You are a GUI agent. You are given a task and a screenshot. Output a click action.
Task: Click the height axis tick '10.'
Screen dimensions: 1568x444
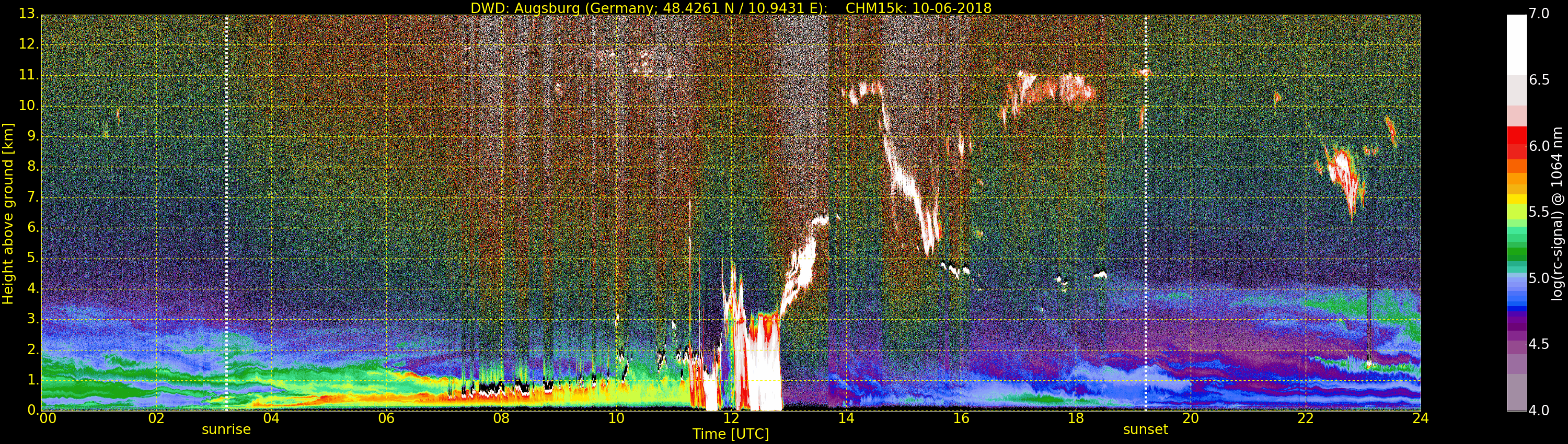[x=29, y=105]
